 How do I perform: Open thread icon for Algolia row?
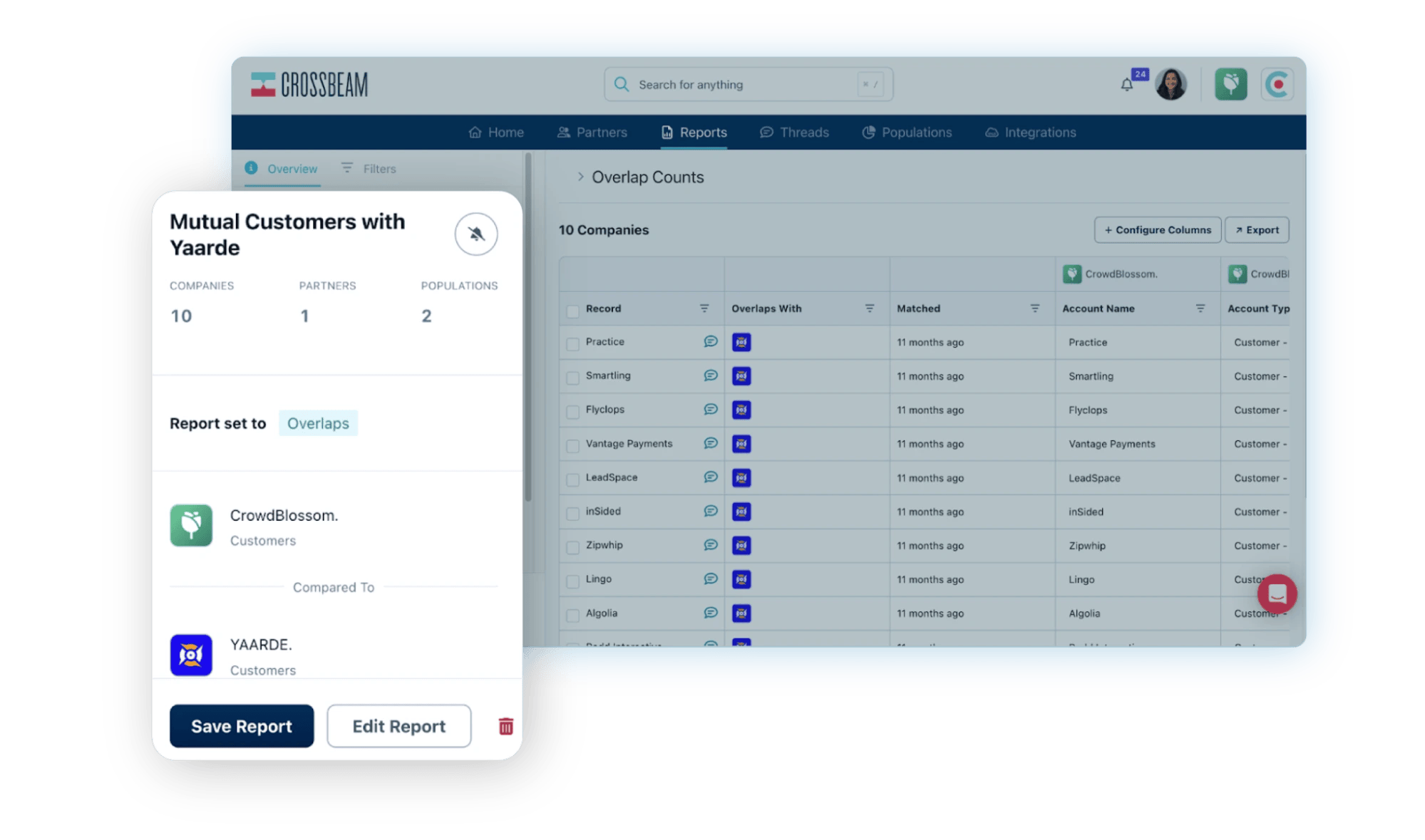click(711, 613)
